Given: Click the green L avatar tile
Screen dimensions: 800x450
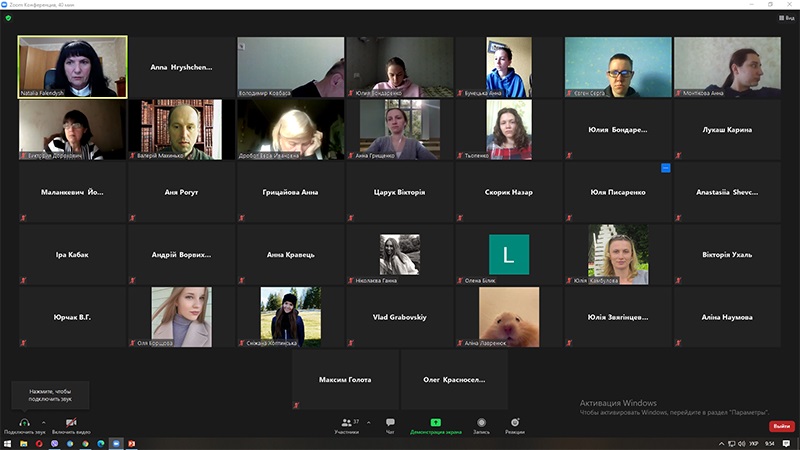Looking at the screenshot, I should point(509,255).
